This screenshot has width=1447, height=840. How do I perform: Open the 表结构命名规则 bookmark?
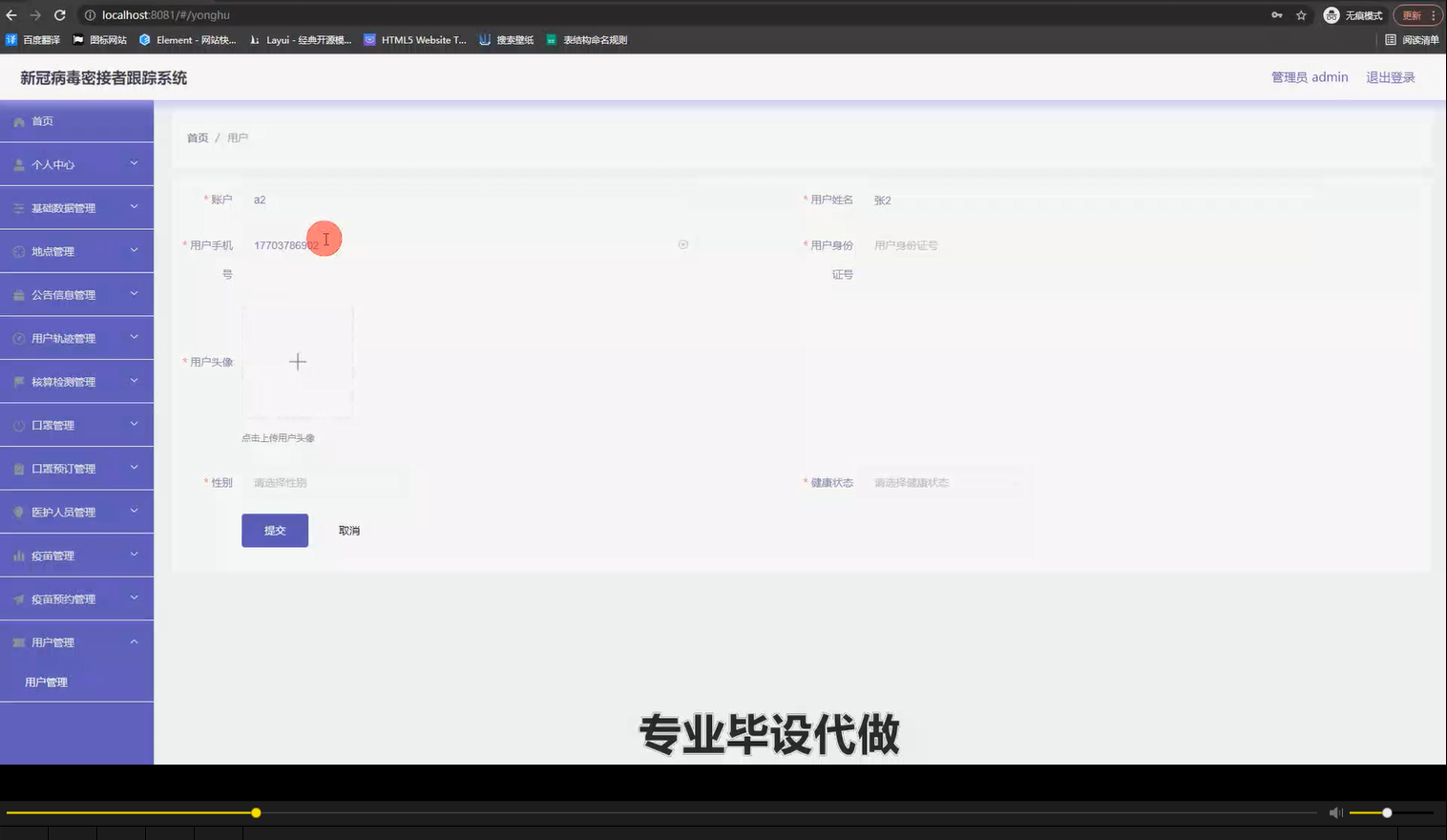pos(587,40)
